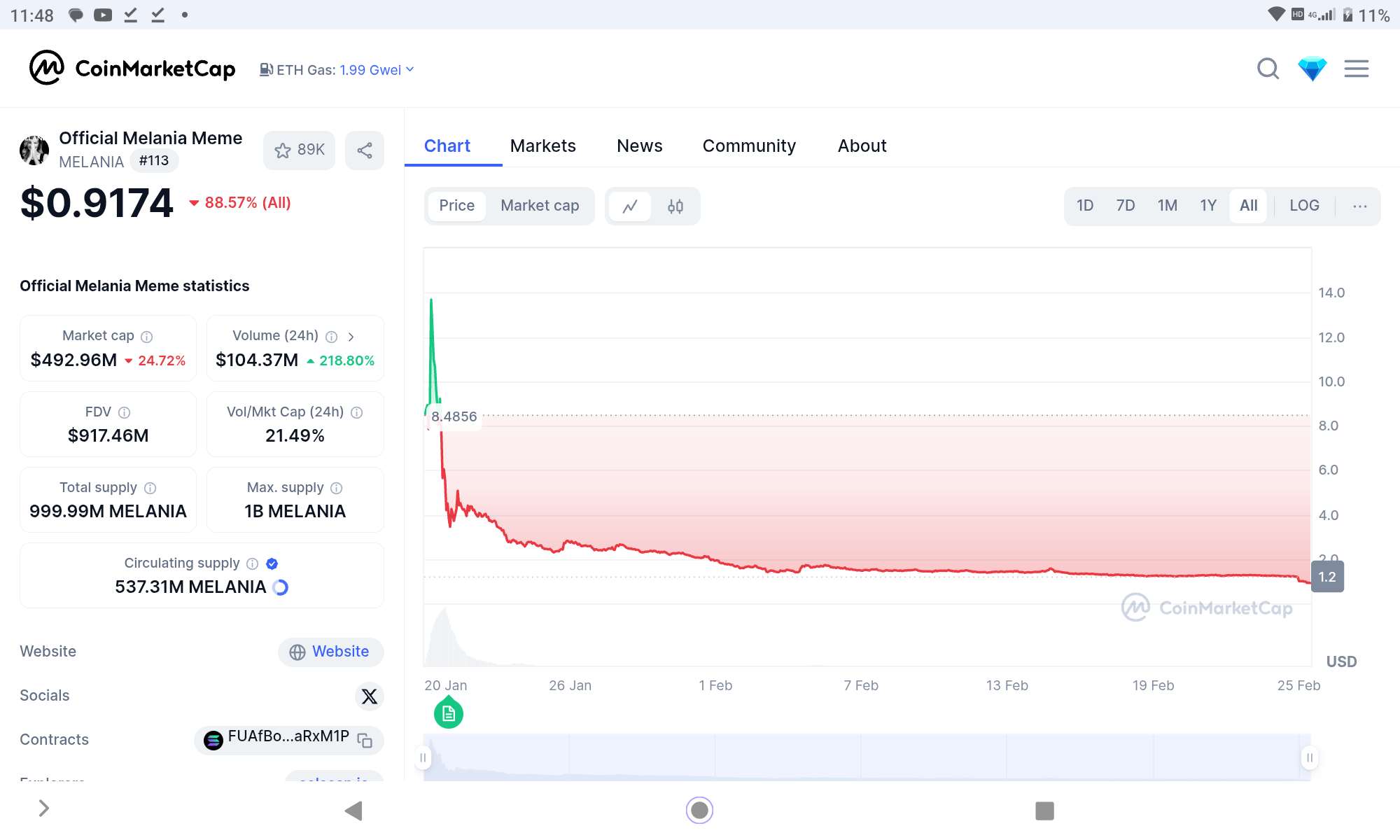Viewport: 1400px width, 840px height.
Task: Click the FDV info icon
Action: [124, 412]
